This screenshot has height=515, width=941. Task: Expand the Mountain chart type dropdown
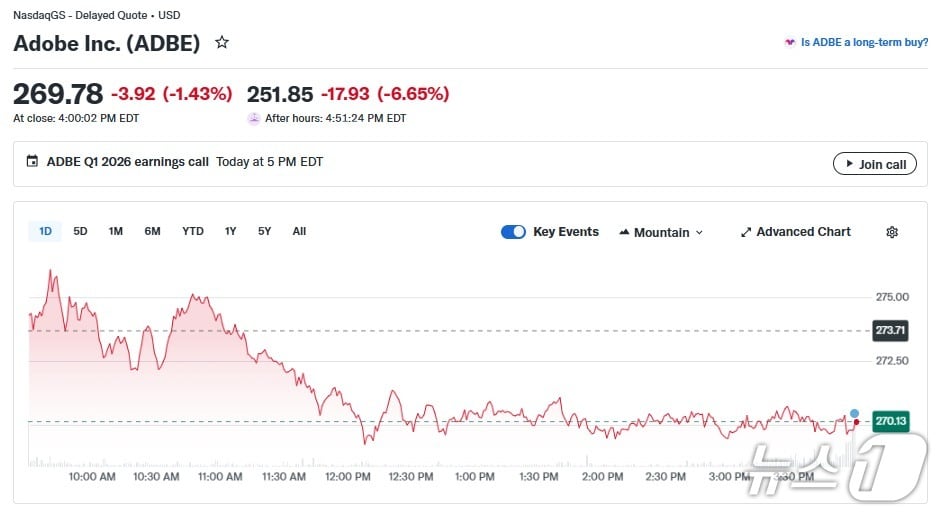pyautogui.click(x=699, y=232)
